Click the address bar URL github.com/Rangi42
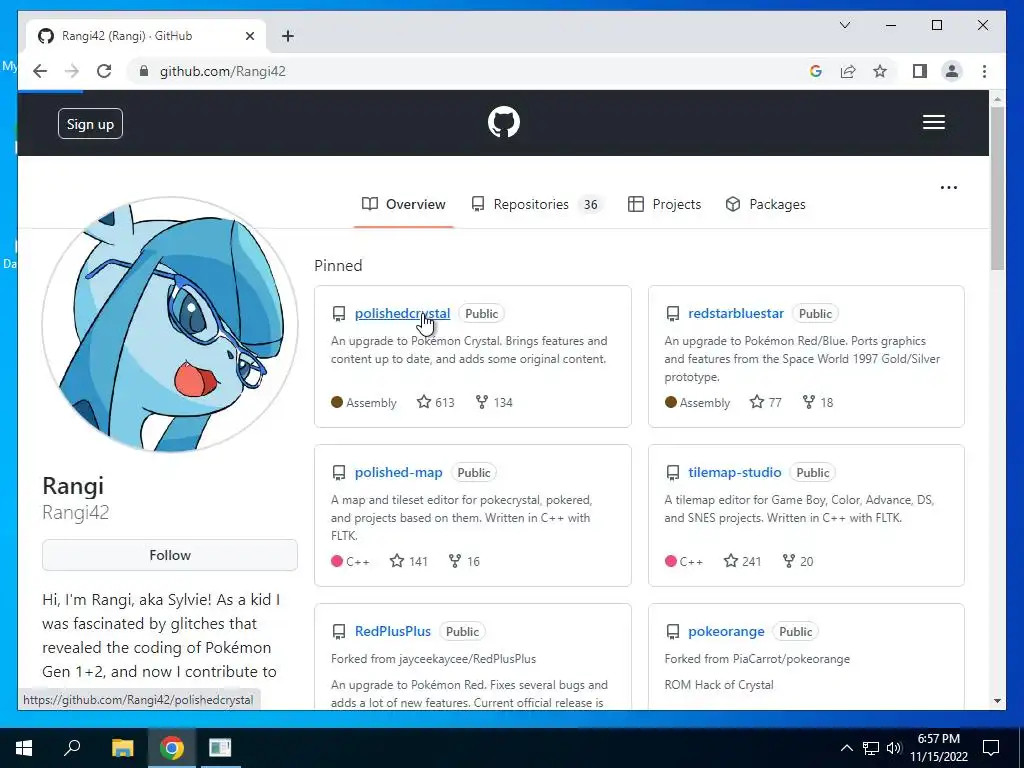Image resolution: width=1024 pixels, height=768 pixels. (223, 71)
